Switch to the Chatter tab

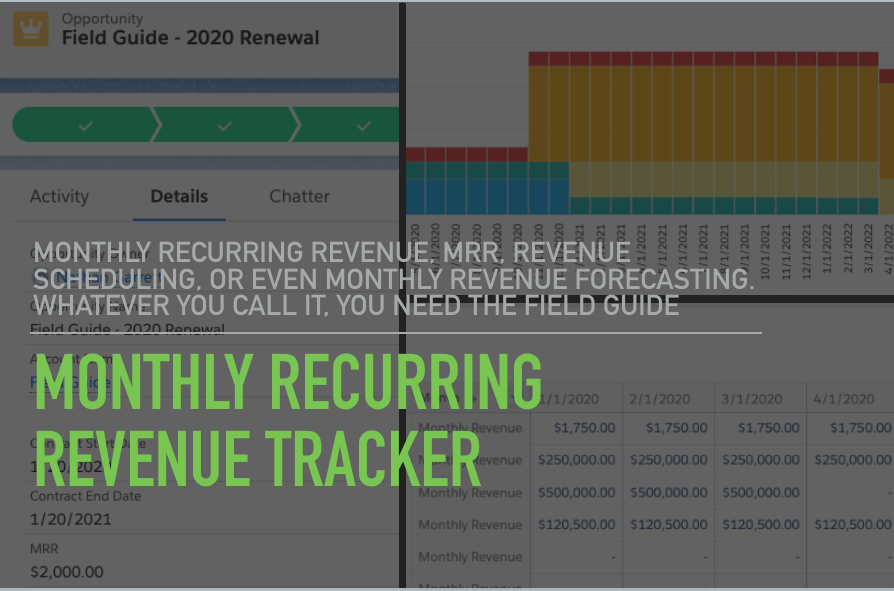click(x=299, y=196)
